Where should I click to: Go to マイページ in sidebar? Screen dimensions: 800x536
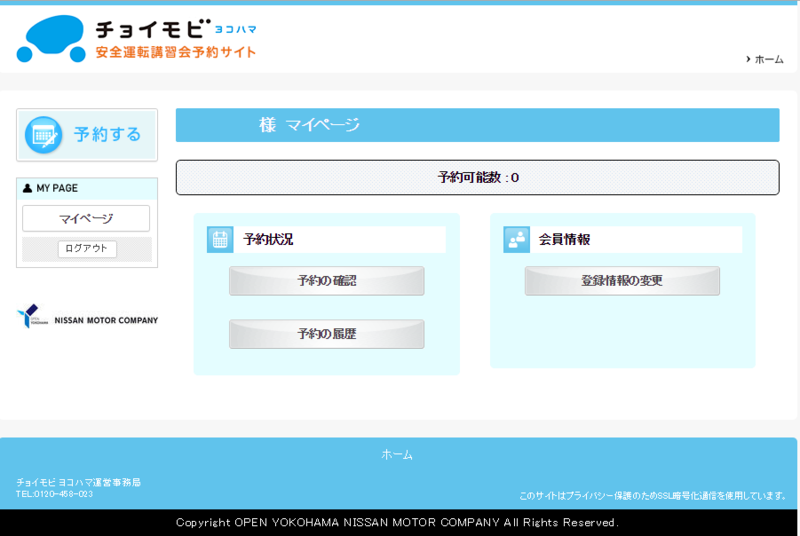(86, 219)
